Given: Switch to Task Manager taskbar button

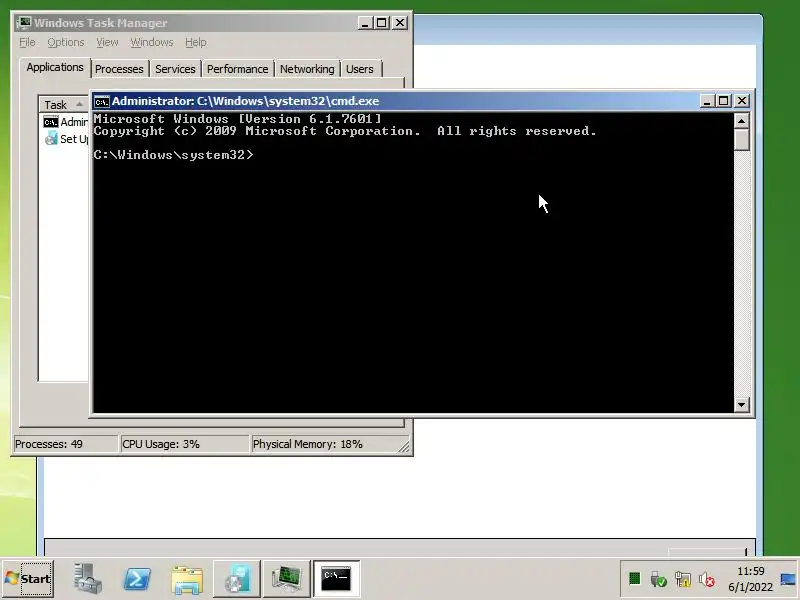Looking at the screenshot, I should tap(286, 579).
